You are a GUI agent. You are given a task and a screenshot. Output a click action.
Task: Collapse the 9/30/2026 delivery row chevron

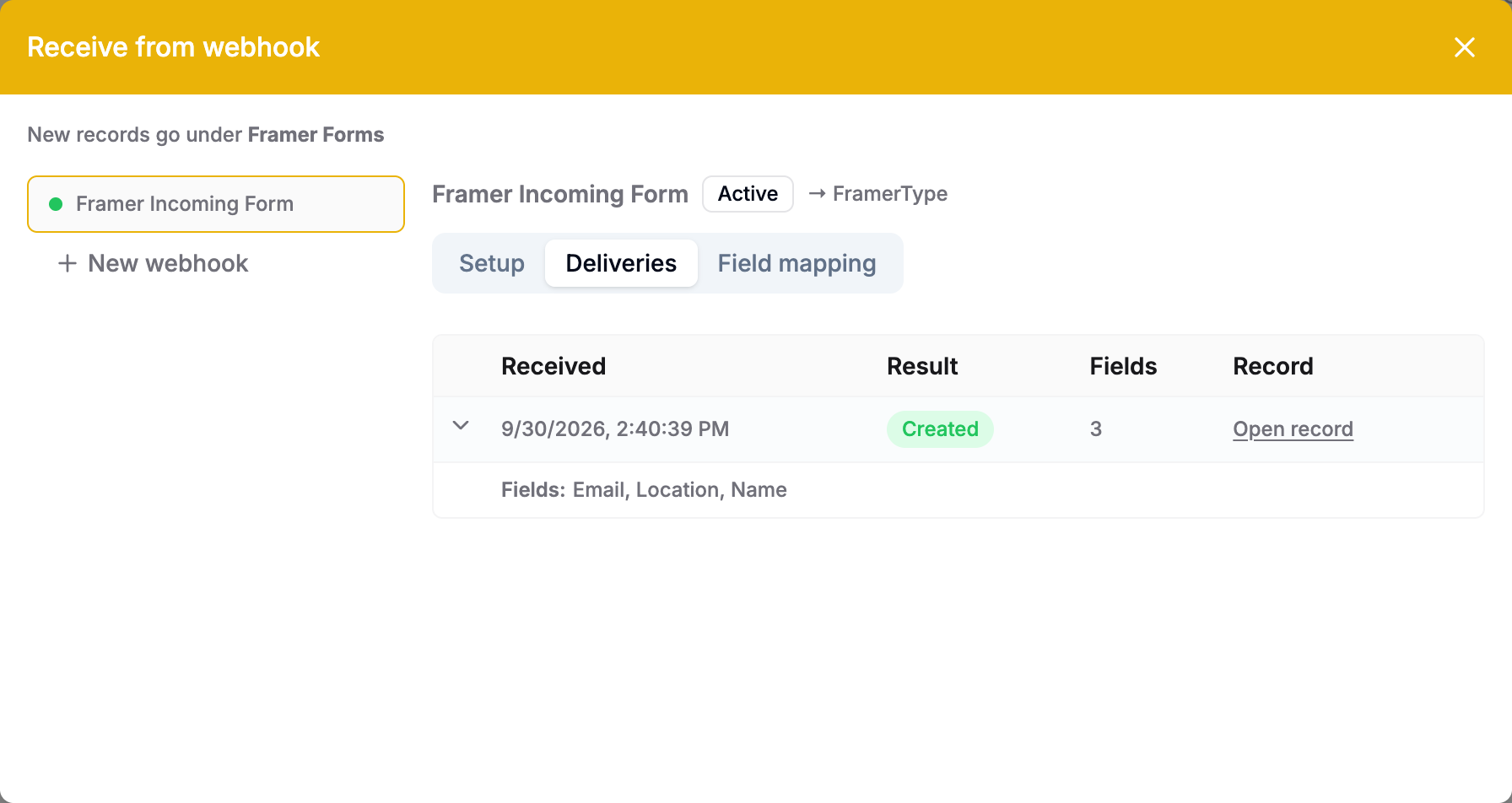pyautogui.click(x=461, y=425)
